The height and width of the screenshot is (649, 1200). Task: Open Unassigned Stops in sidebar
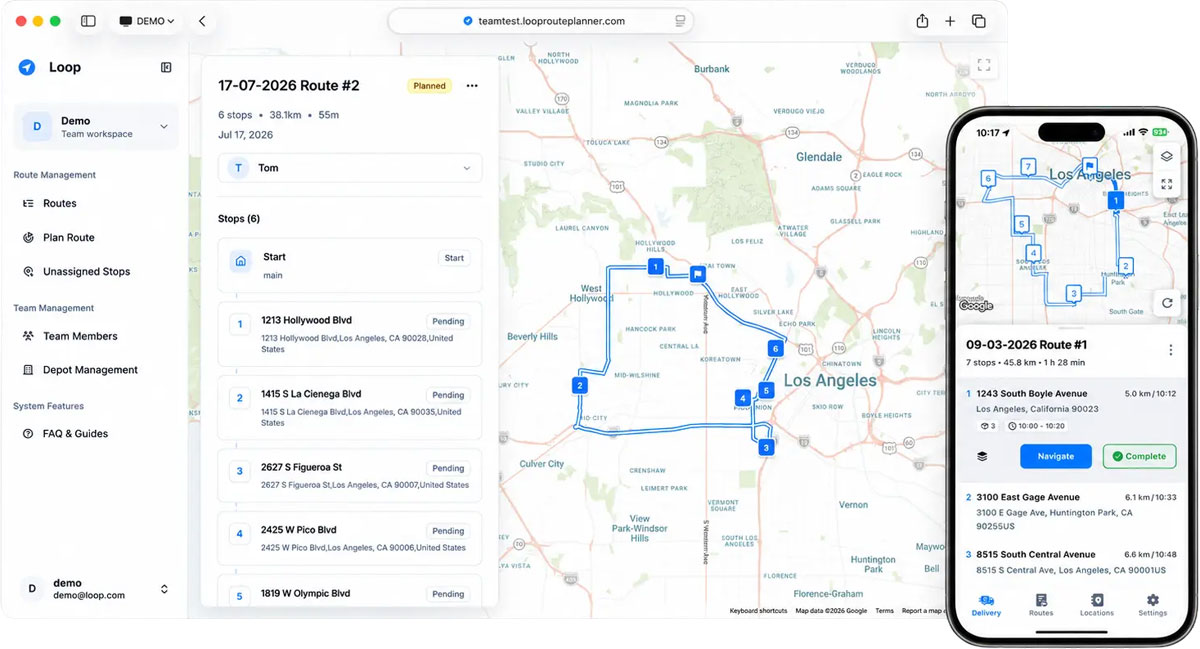(87, 271)
